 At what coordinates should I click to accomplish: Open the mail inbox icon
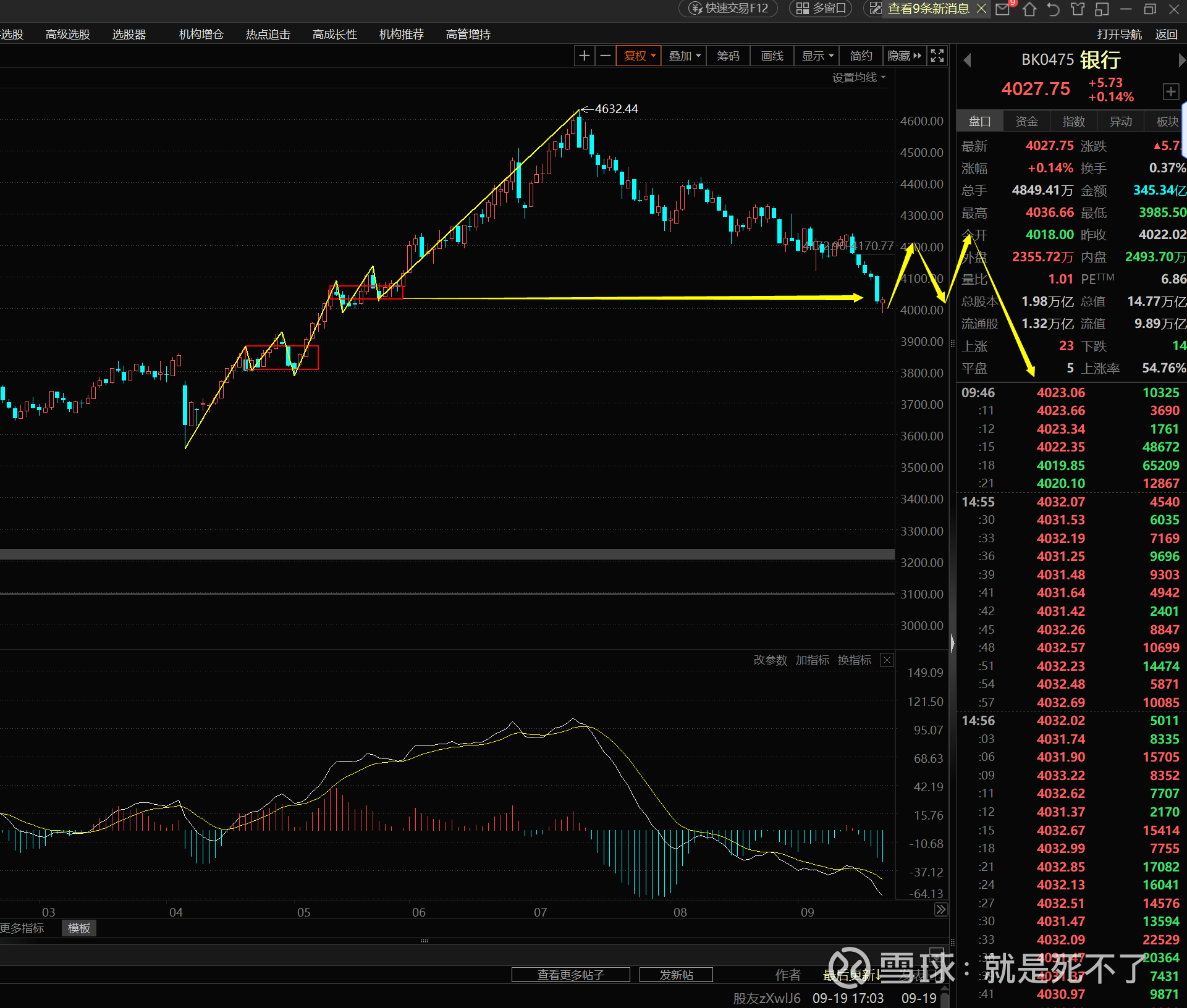pyautogui.click(x=1003, y=9)
